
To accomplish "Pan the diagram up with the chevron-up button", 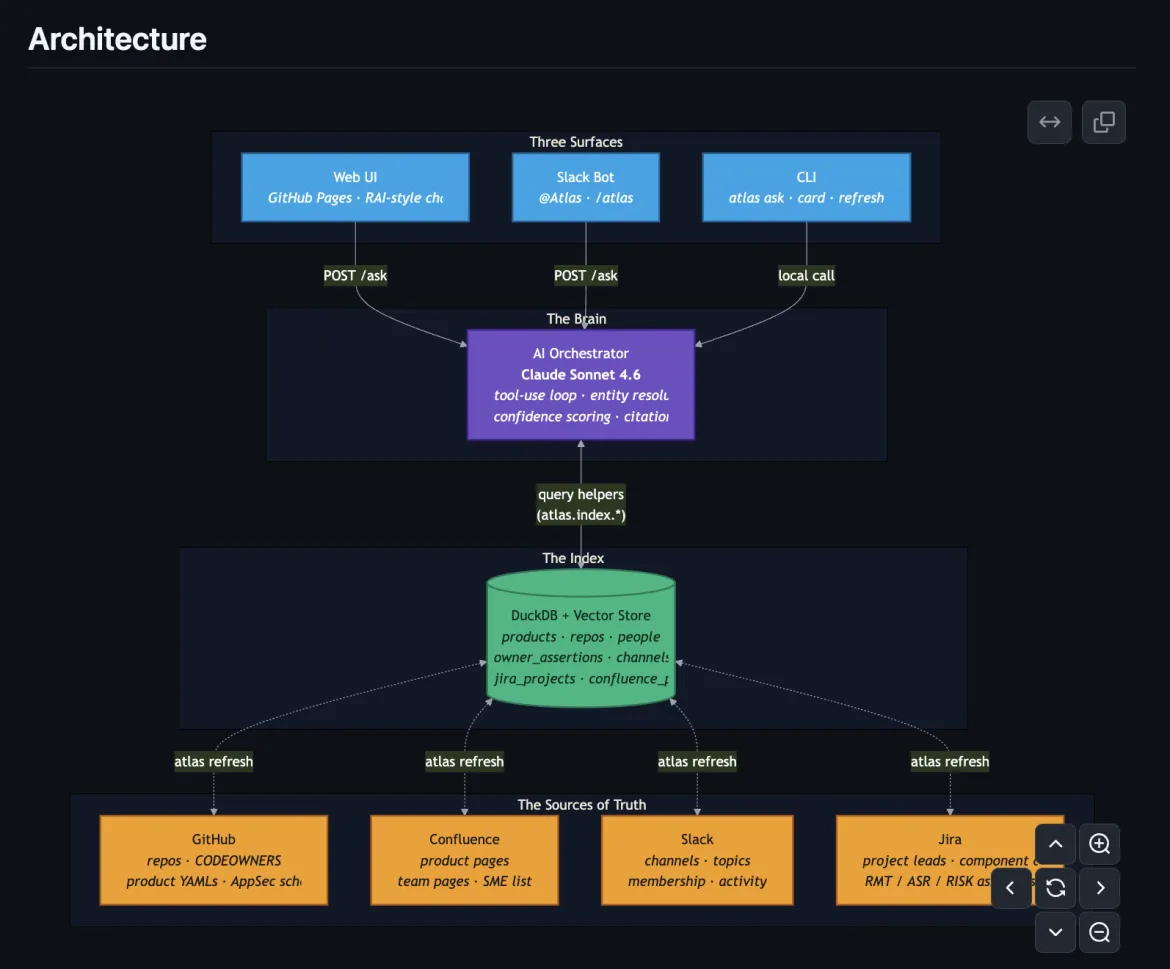I will (x=1055, y=844).
